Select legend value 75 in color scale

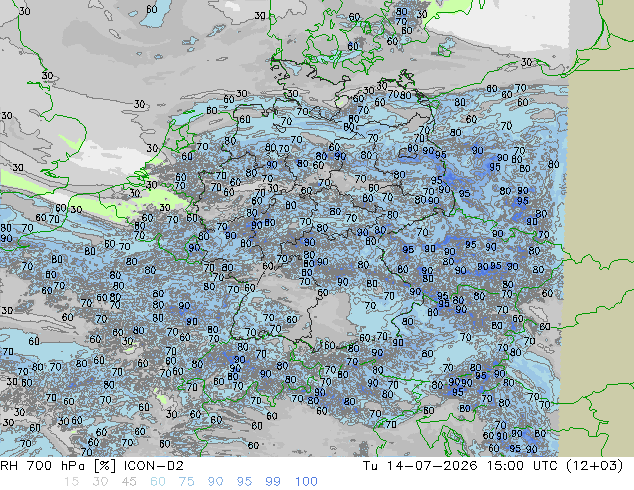pyautogui.click(x=186, y=482)
